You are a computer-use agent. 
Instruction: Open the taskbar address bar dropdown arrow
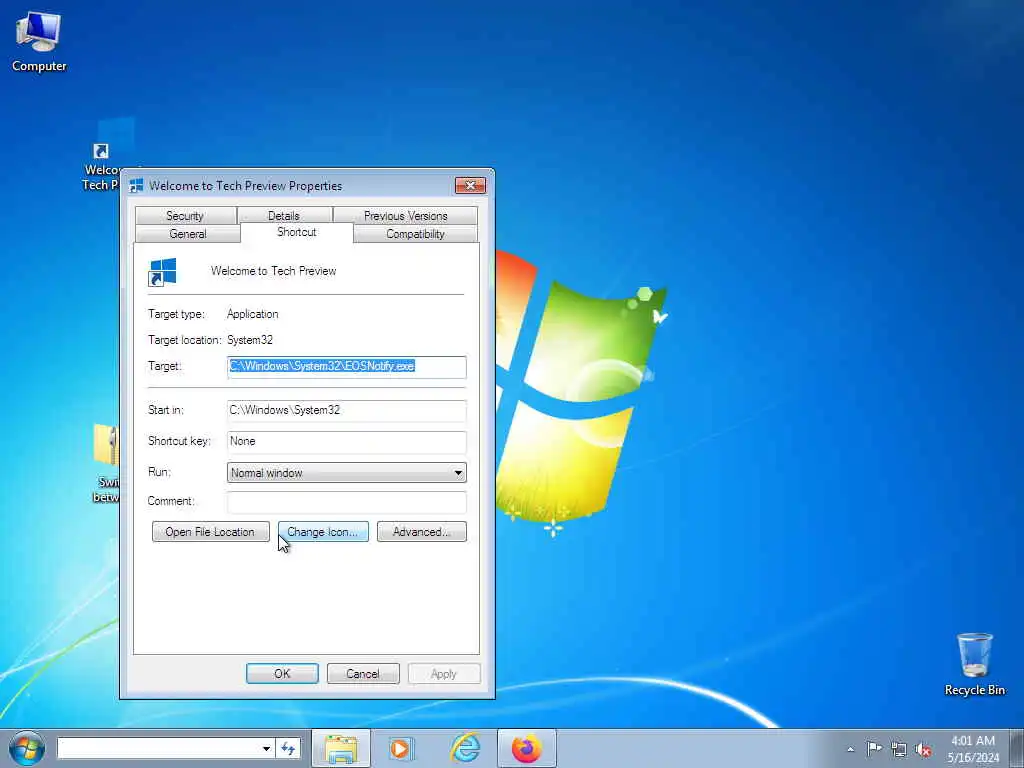266,748
